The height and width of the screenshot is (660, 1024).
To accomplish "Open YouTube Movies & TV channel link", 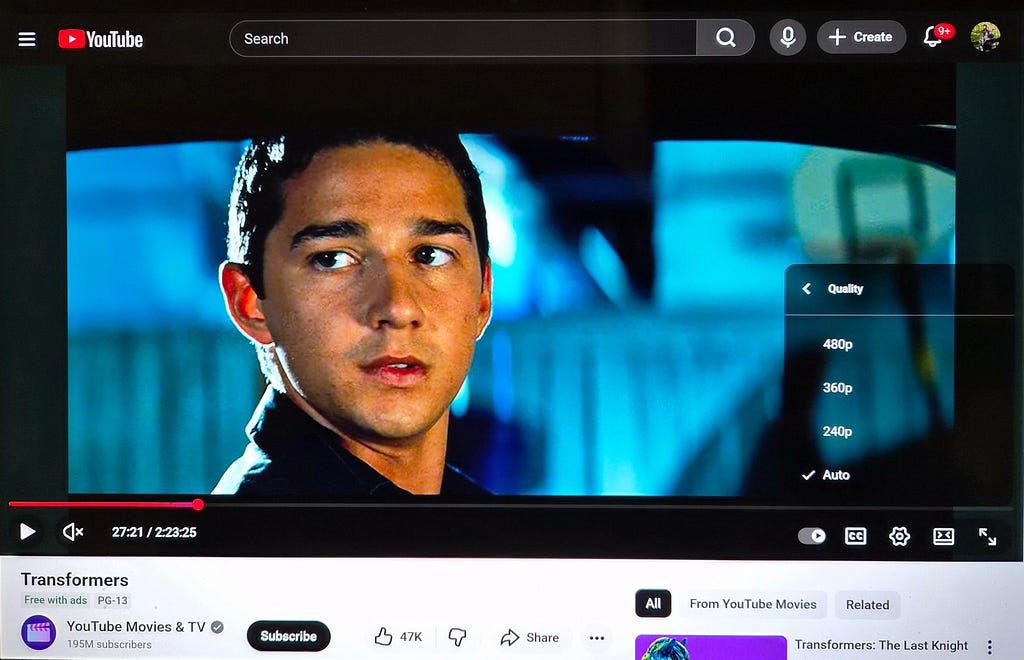I will 136,627.
